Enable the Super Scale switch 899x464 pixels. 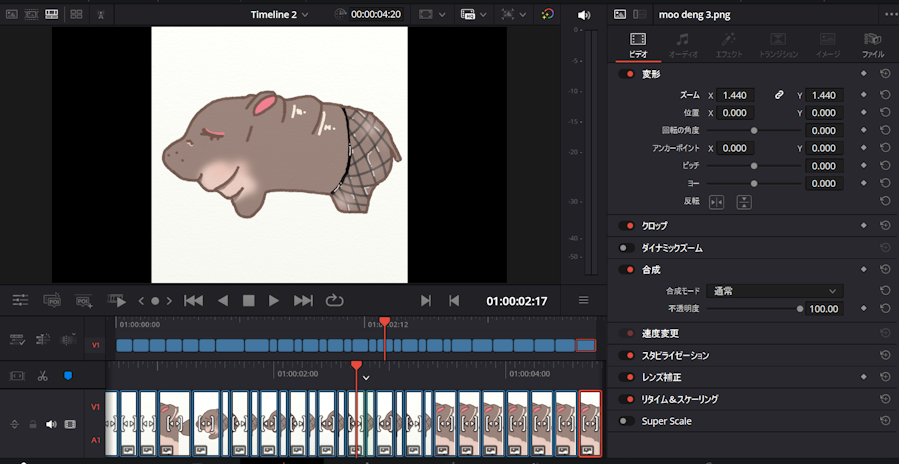(627, 421)
